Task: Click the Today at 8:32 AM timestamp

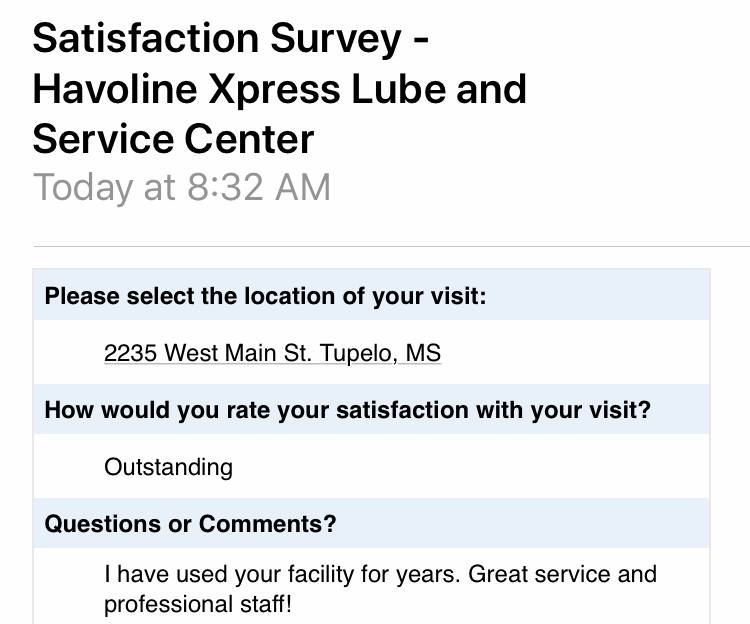Action: (182, 187)
